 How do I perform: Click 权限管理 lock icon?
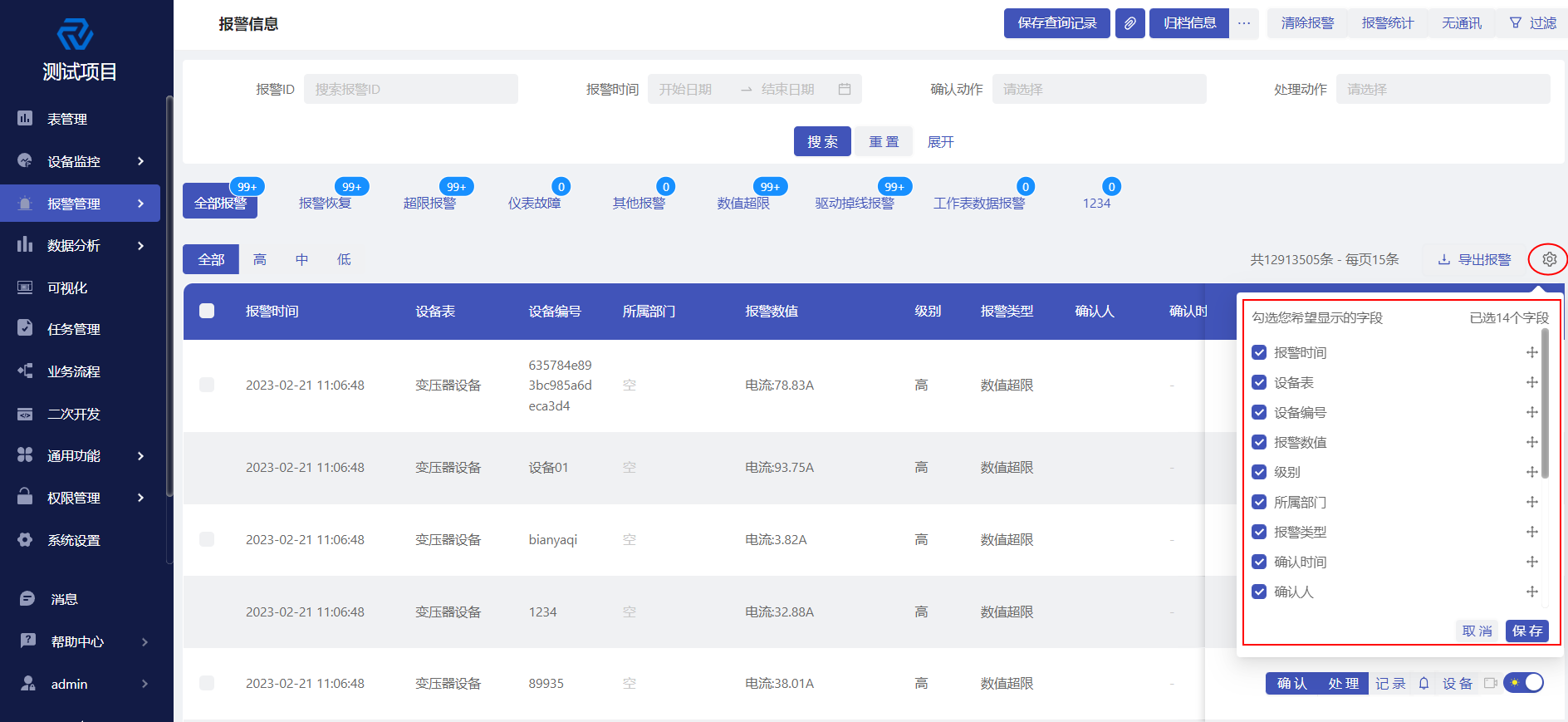25,497
